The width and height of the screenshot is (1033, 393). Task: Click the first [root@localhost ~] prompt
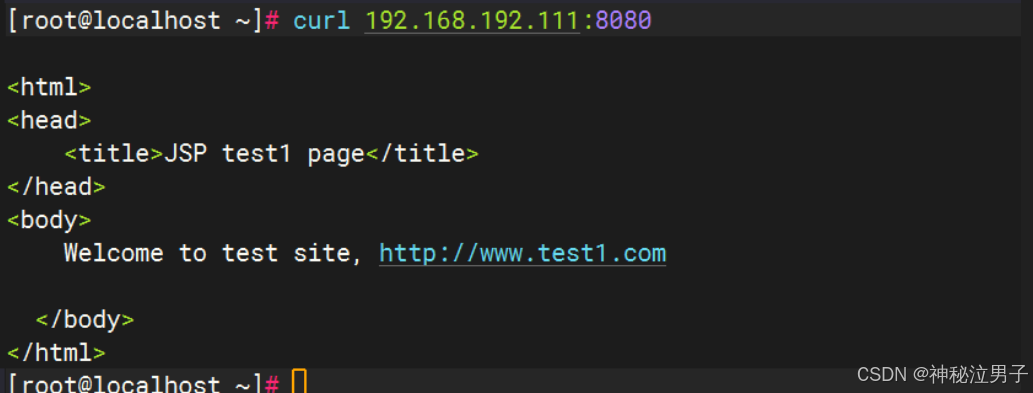click(135, 21)
